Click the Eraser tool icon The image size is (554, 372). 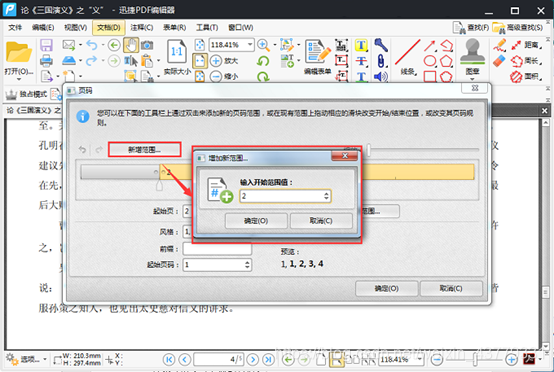point(499,61)
